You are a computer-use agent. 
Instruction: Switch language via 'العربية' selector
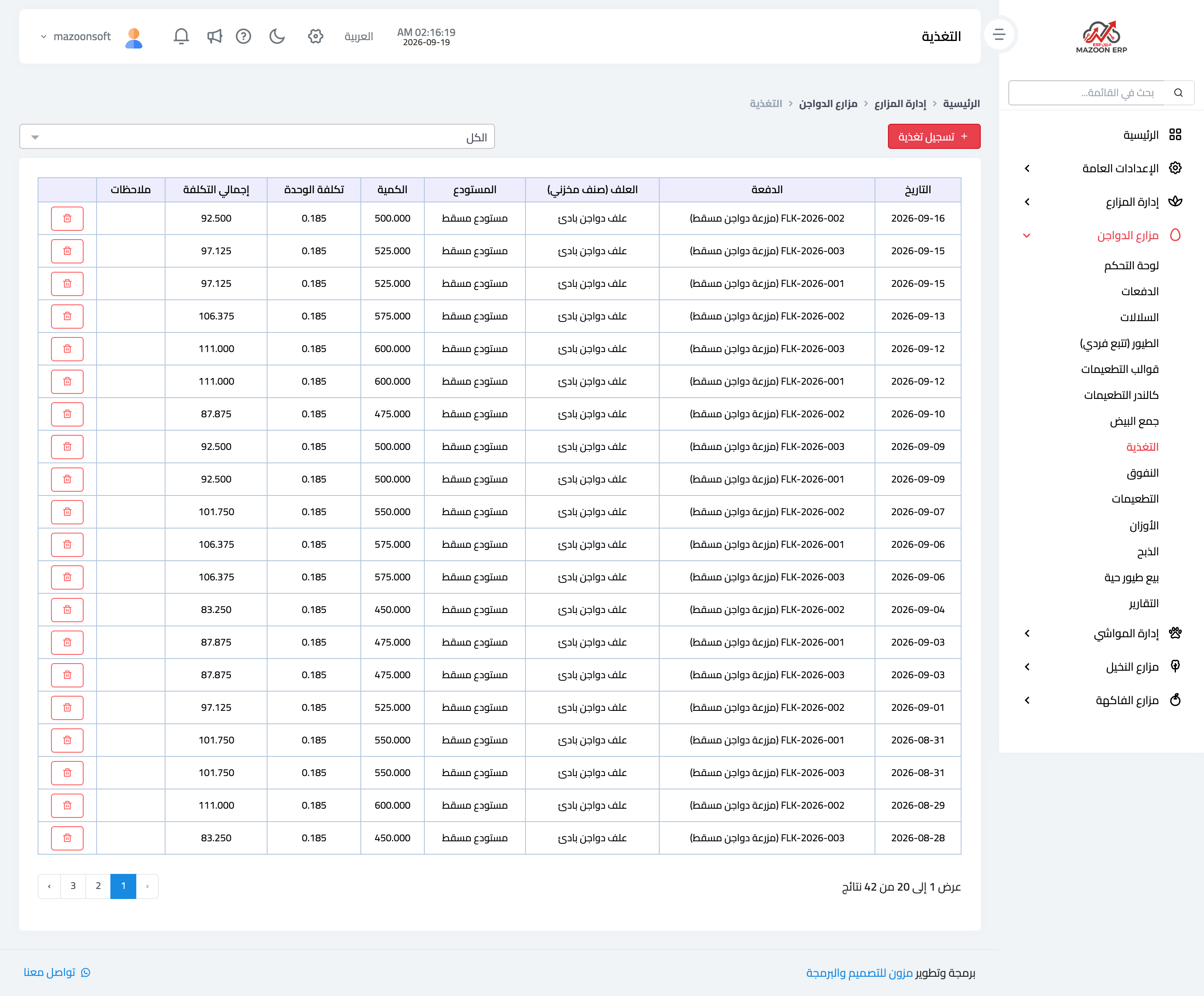tap(359, 37)
